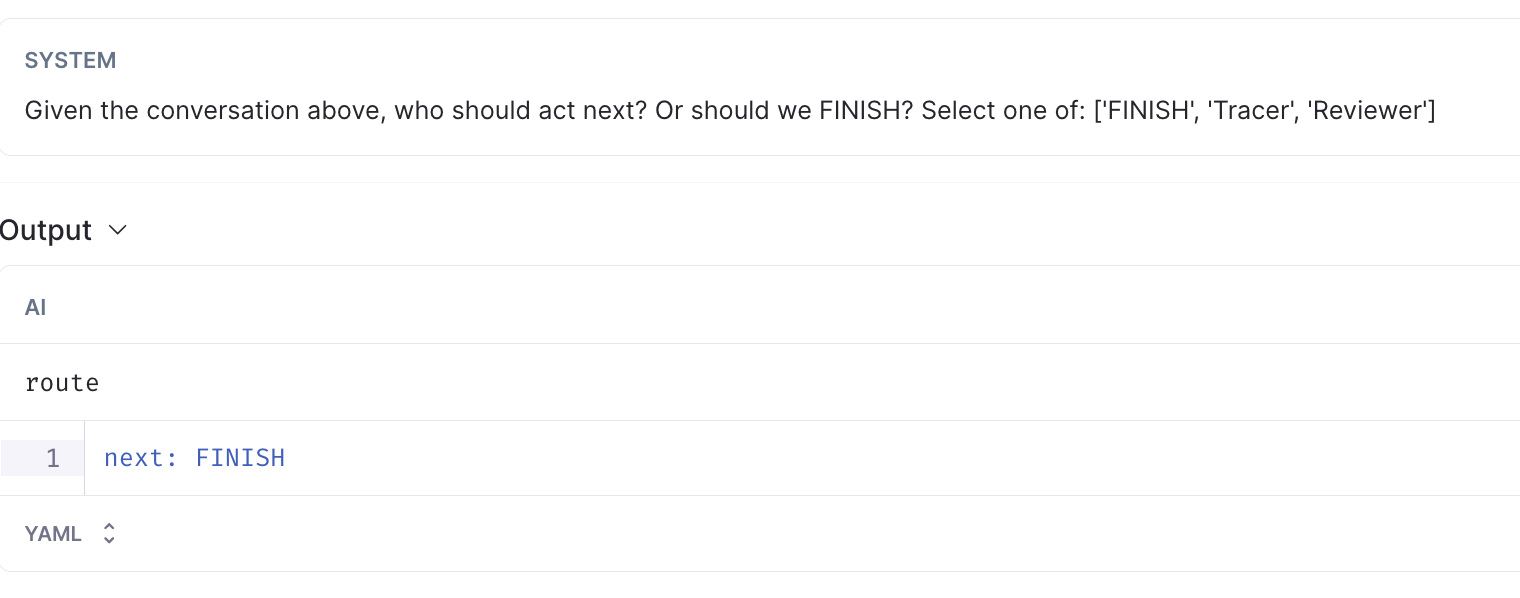1520x598 pixels.
Task: Click blank footer area right of YAML selector
Action: (x=800, y=534)
